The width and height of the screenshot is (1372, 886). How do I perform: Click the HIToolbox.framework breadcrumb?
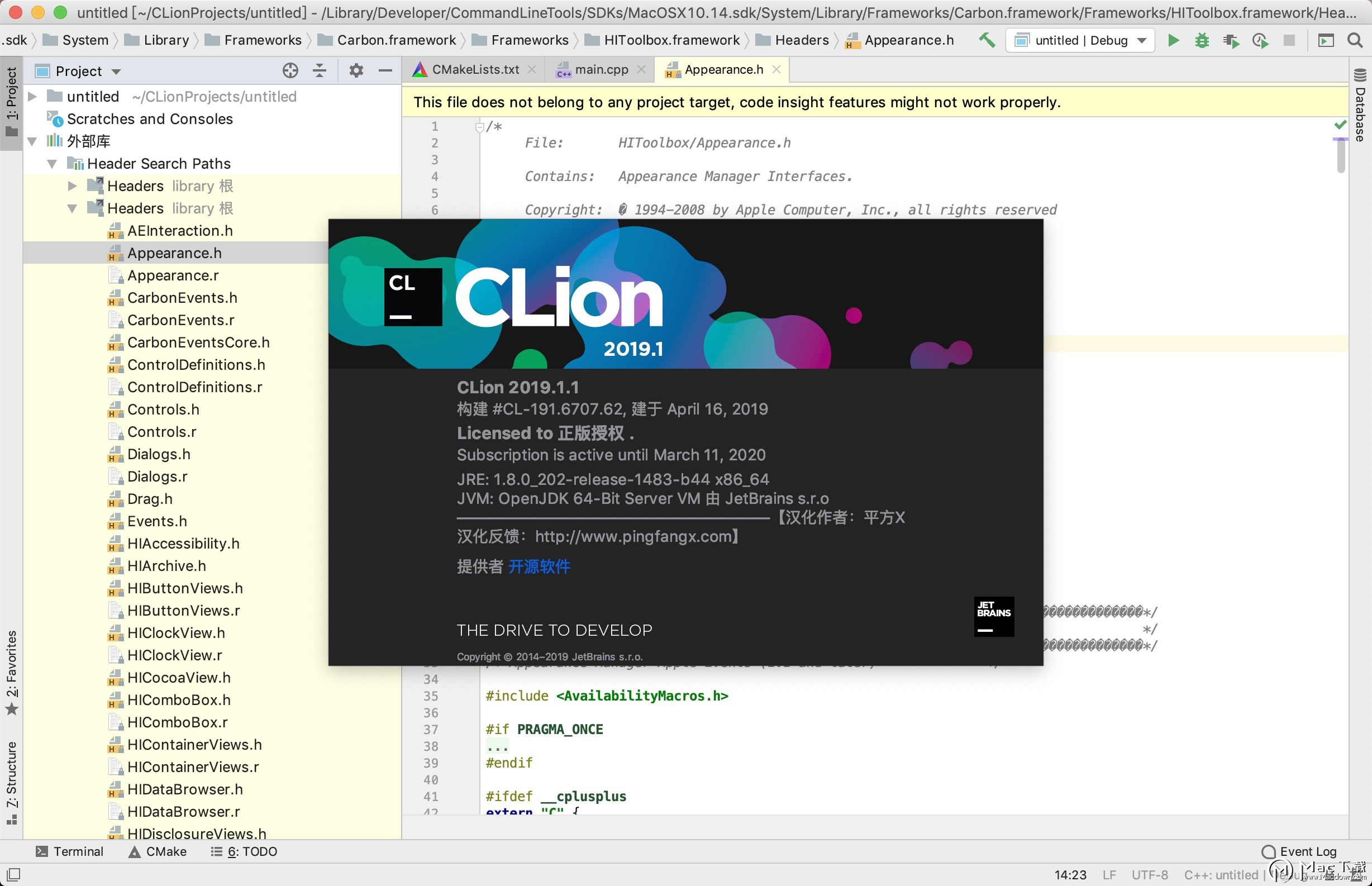pos(662,40)
